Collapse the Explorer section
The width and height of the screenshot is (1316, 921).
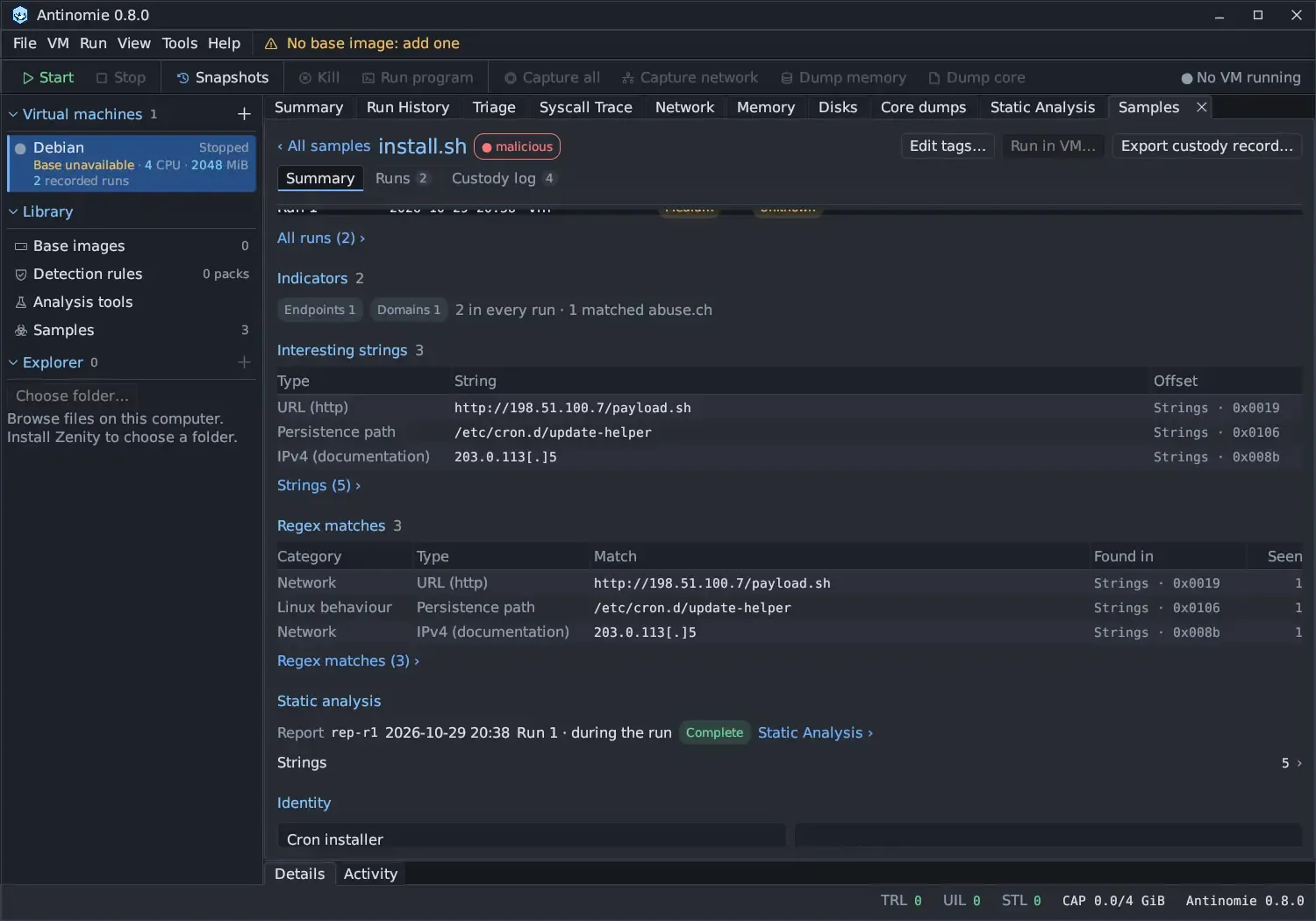13,362
